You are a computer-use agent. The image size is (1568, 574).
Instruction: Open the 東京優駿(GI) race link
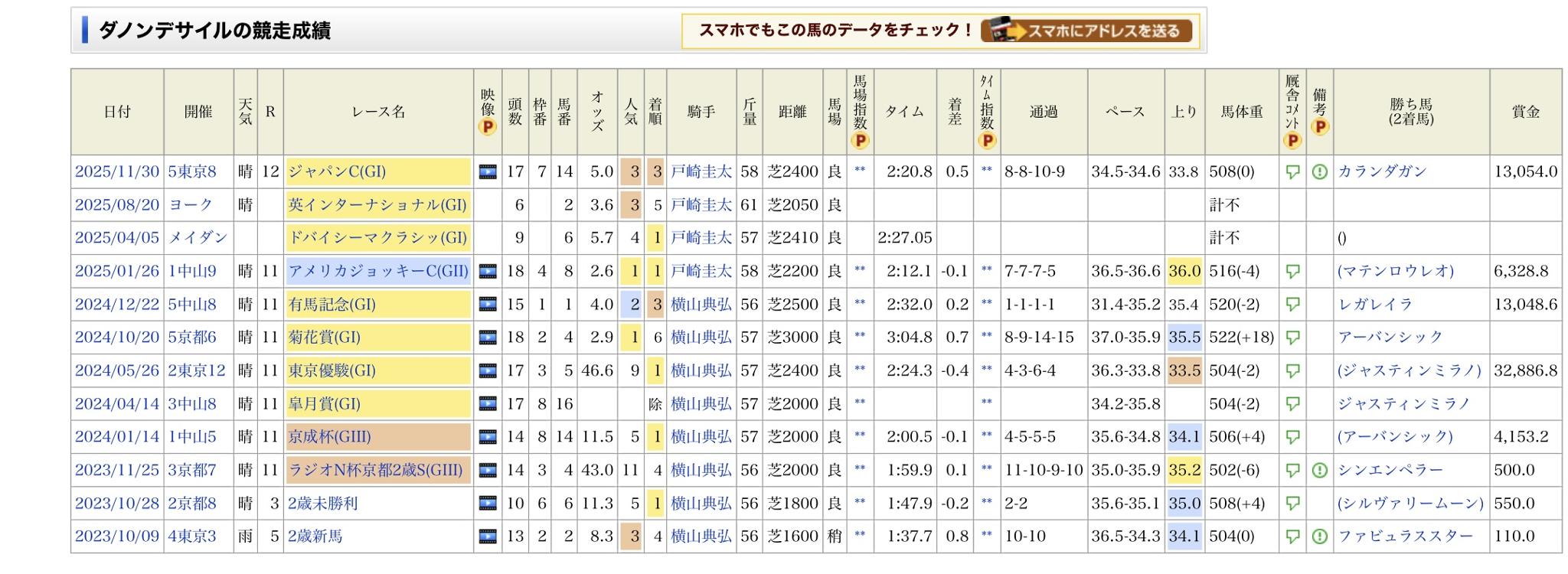[332, 370]
